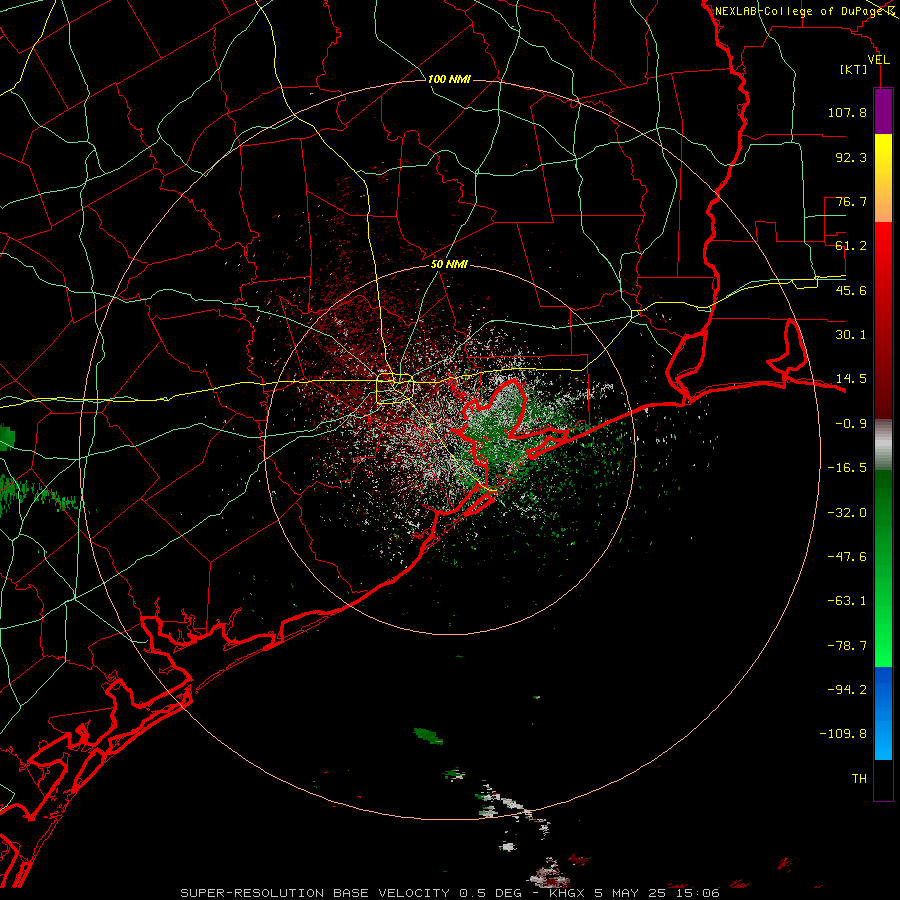Click the 50 NMI range ring label
900x900 pixels.
pos(449,265)
